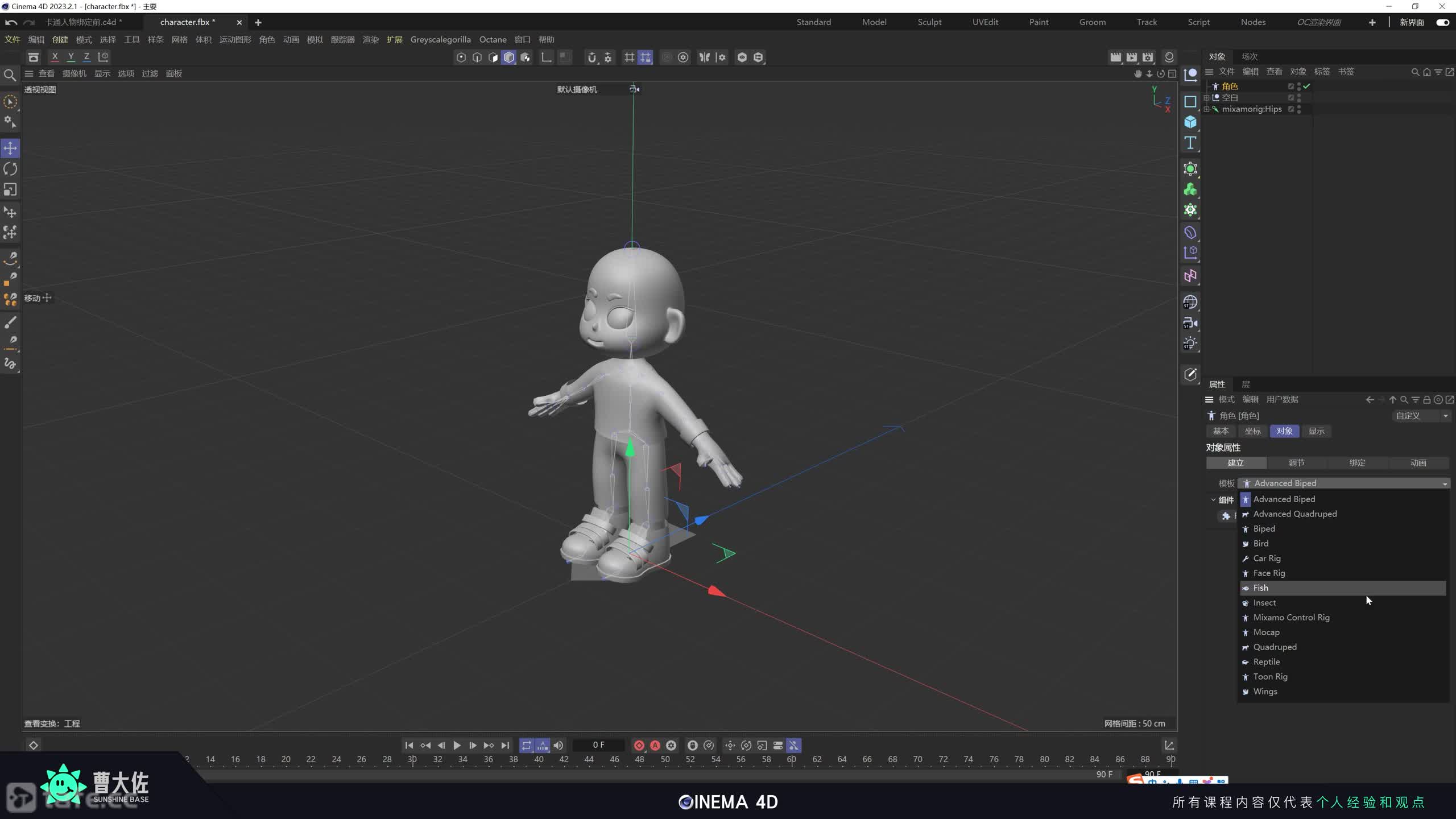Click the sound toggle speaker icon near the timeline
Viewport: 1456px width, 819px height.
click(x=559, y=745)
